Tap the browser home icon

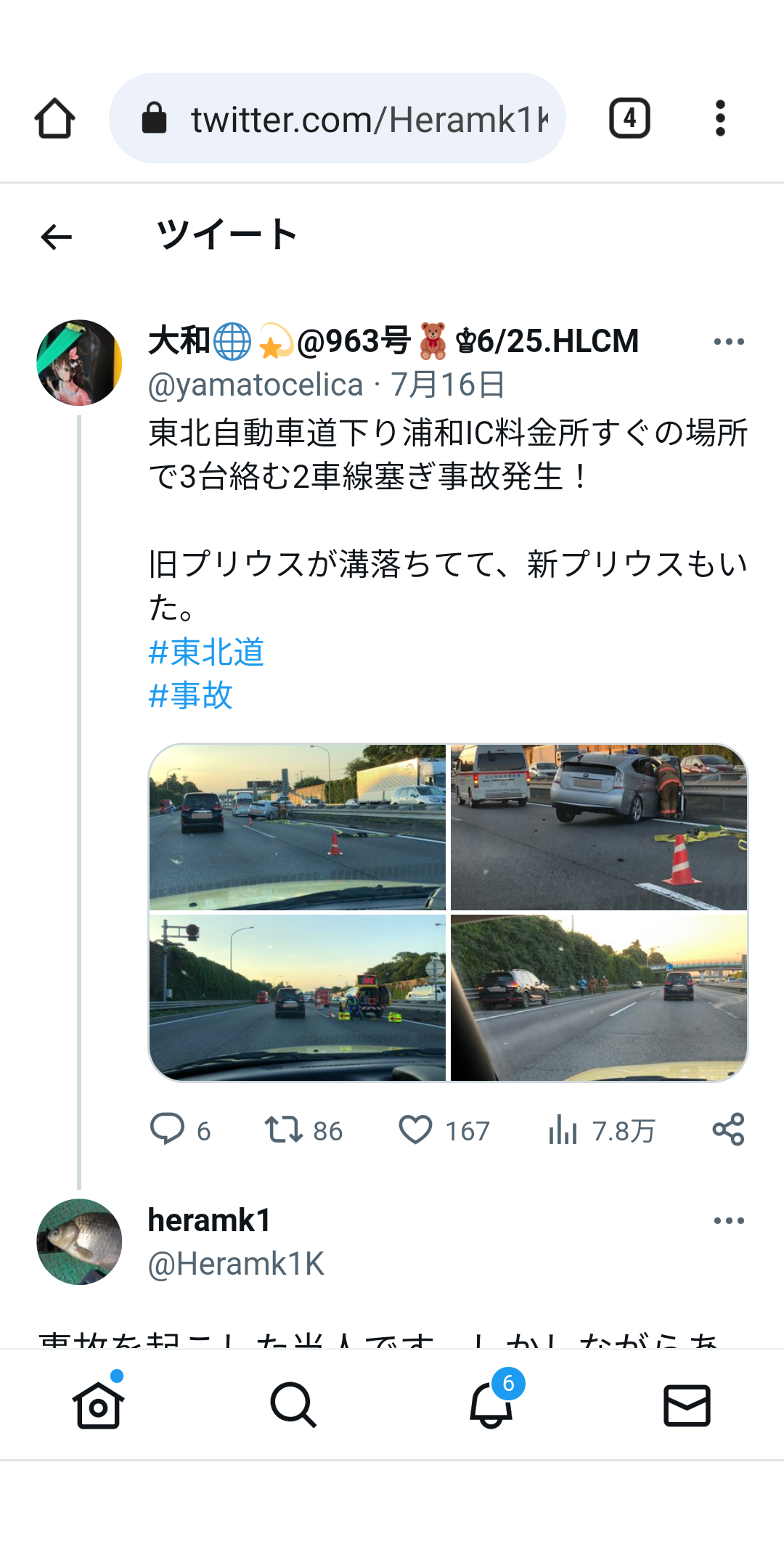tap(54, 118)
